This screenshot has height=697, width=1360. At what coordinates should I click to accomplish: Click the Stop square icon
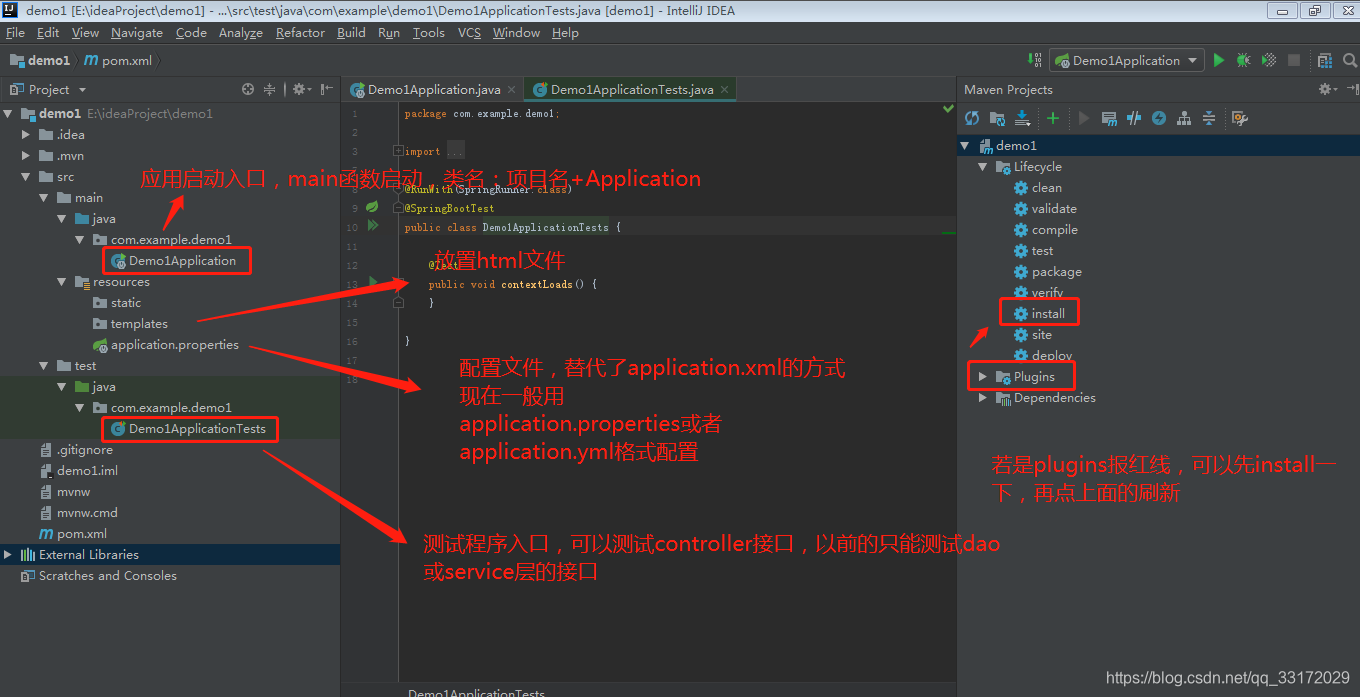tap(1294, 60)
